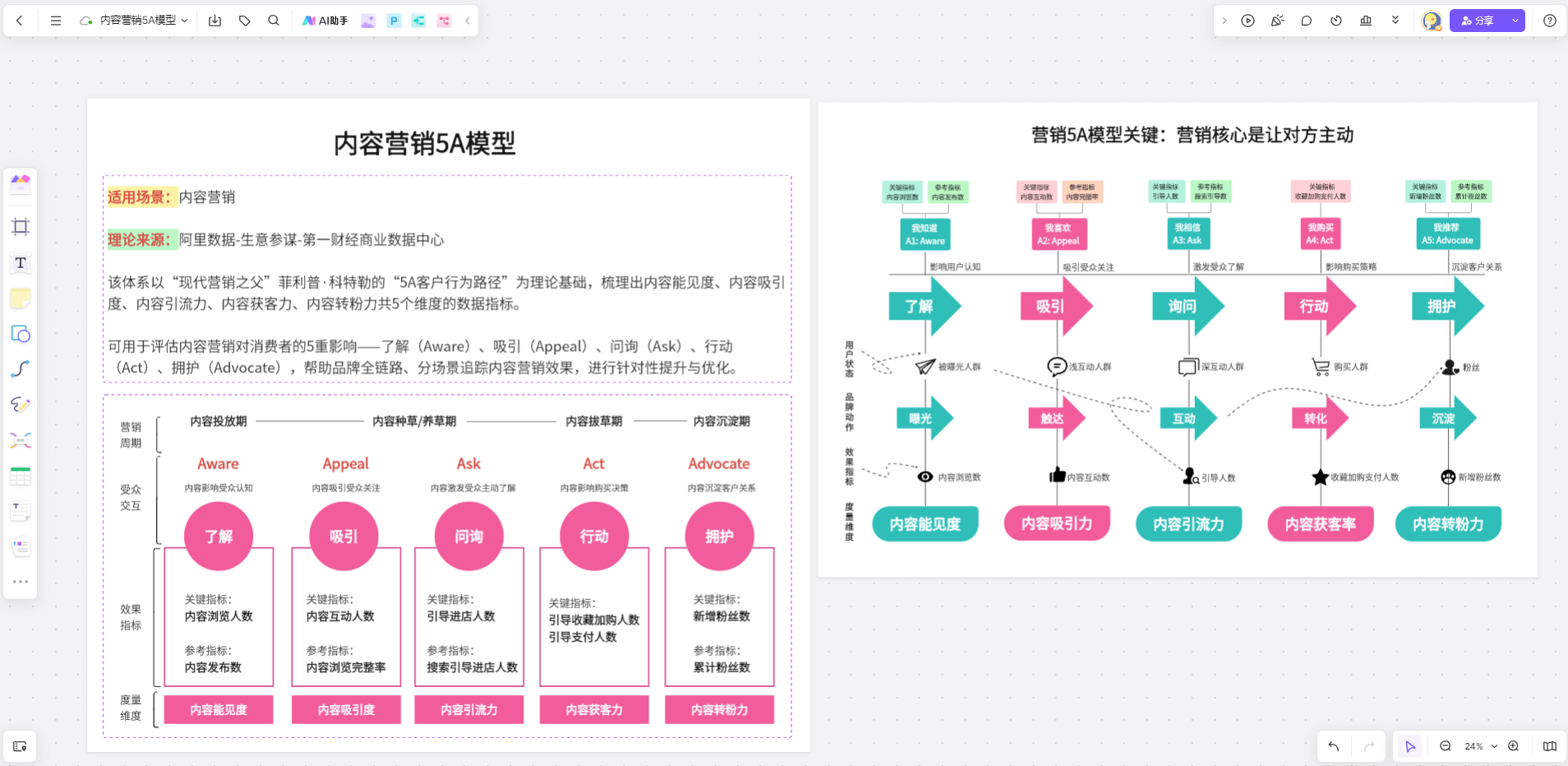Open the export/download icon
Image resolution: width=1568 pixels, height=766 pixels.
tap(215, 21)
